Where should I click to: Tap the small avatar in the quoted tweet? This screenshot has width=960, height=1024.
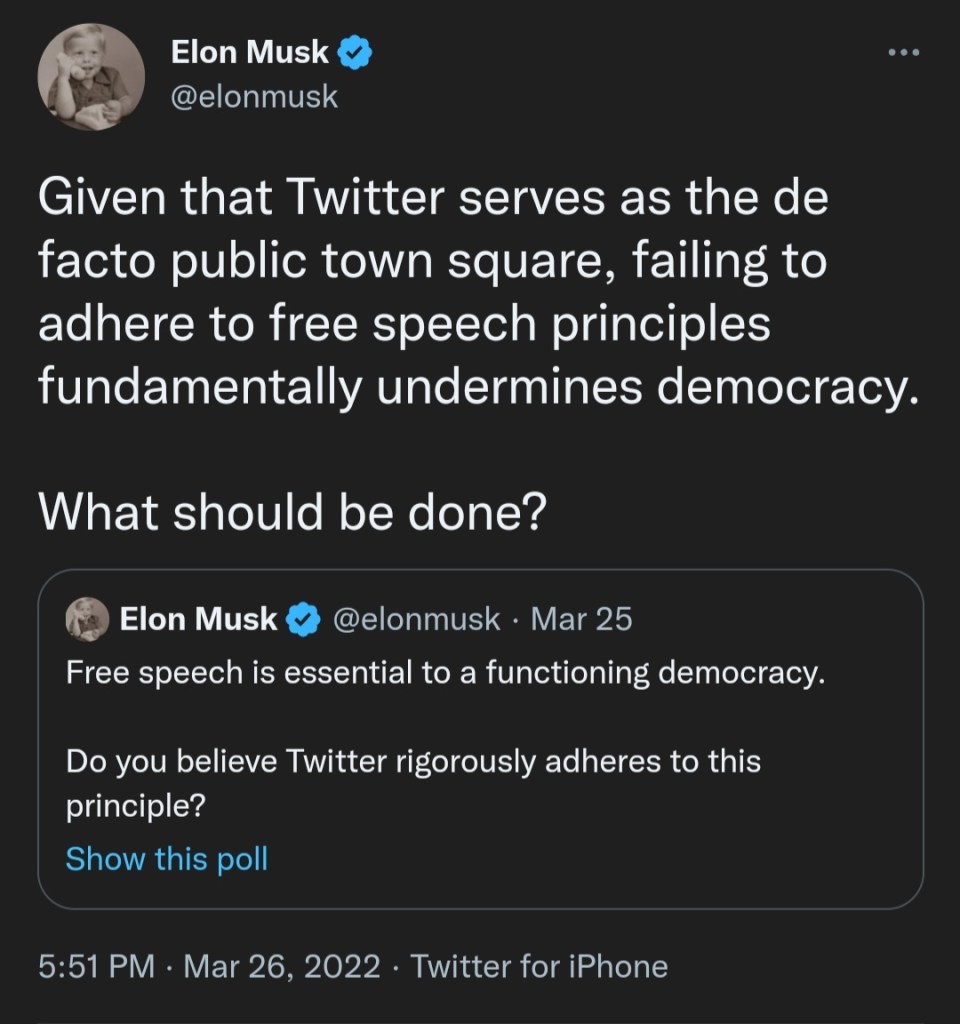[x=87, y=619]
